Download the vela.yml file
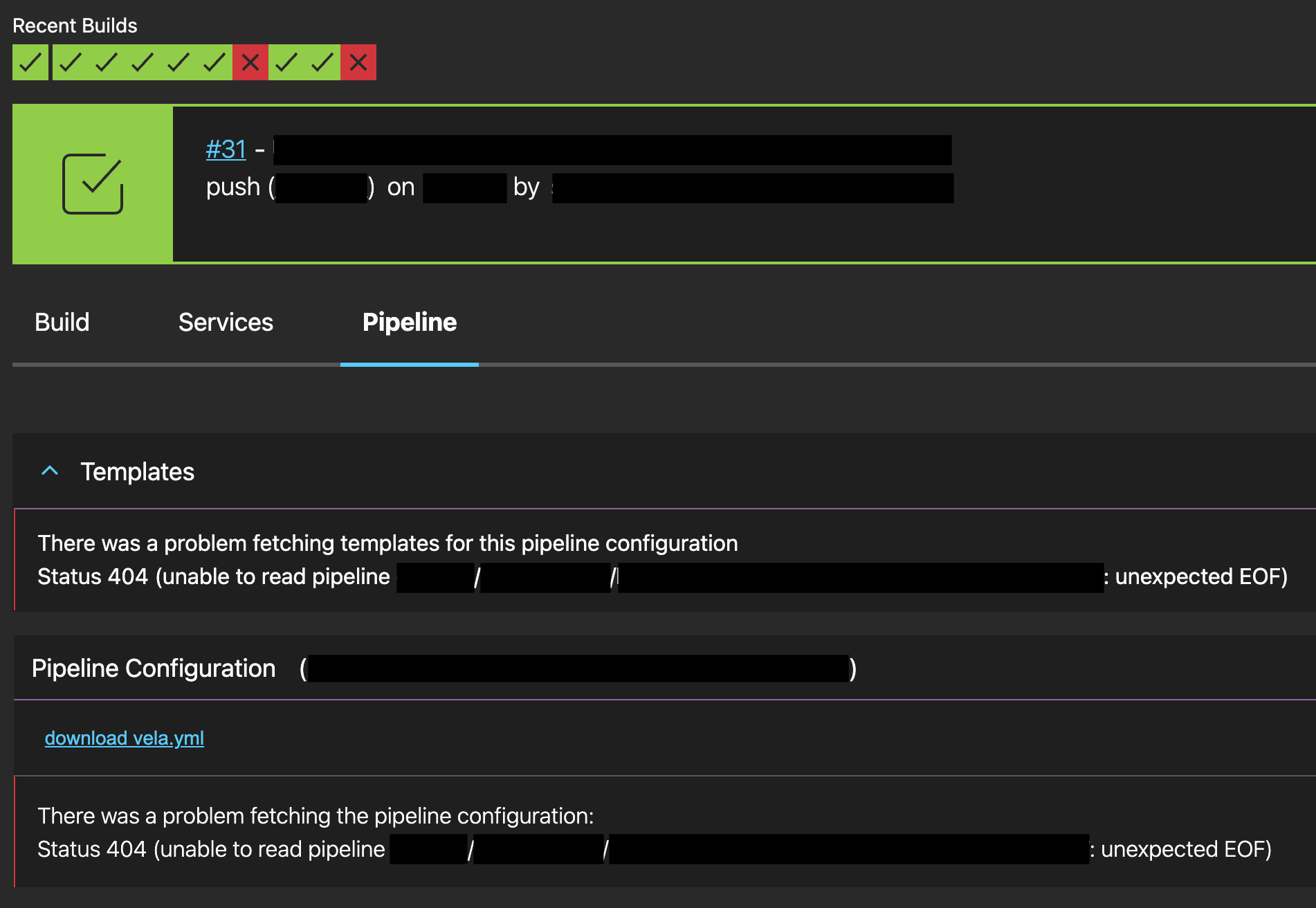Viewport: 1316px width, 908px height. click(125, 738)
